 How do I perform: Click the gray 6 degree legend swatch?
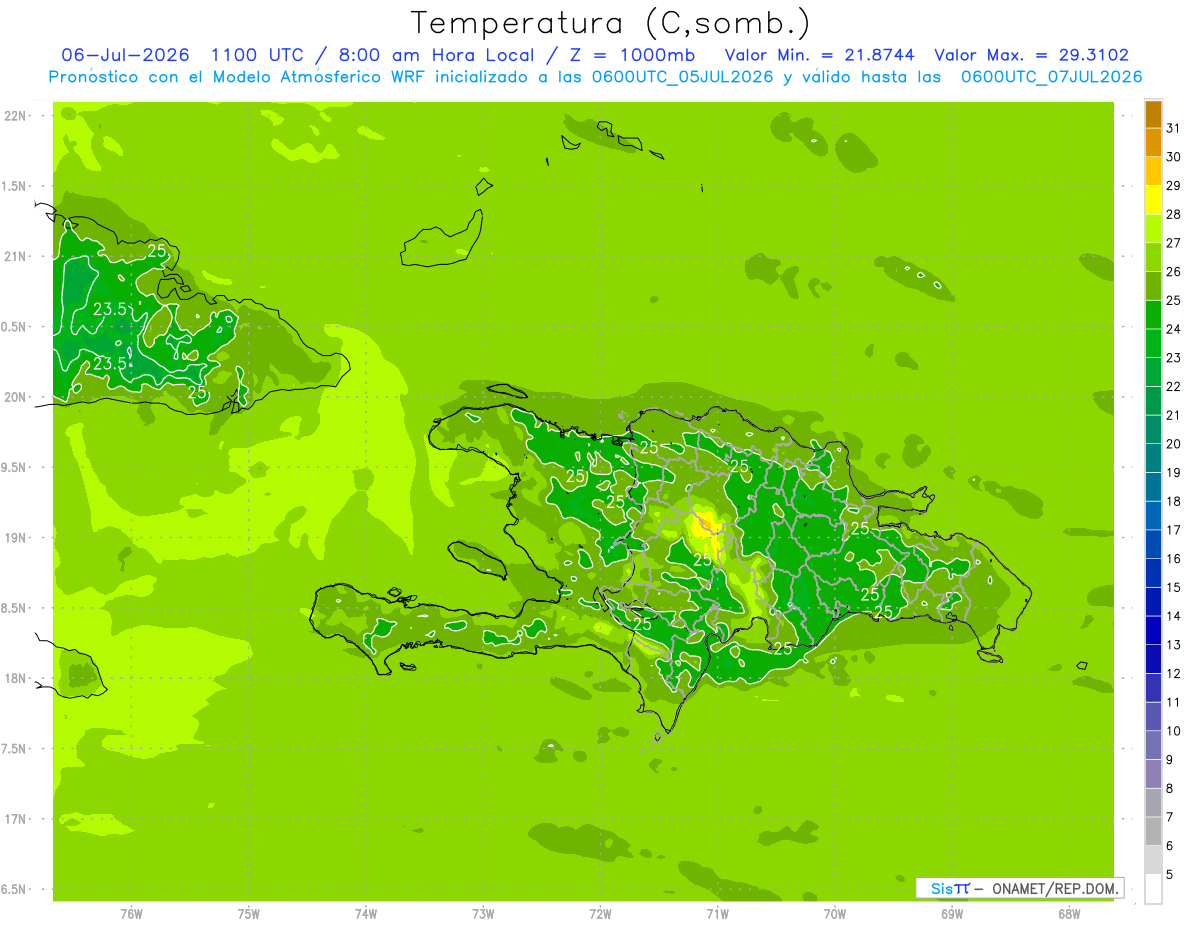pyautogui.click(x=1153, y=832)
